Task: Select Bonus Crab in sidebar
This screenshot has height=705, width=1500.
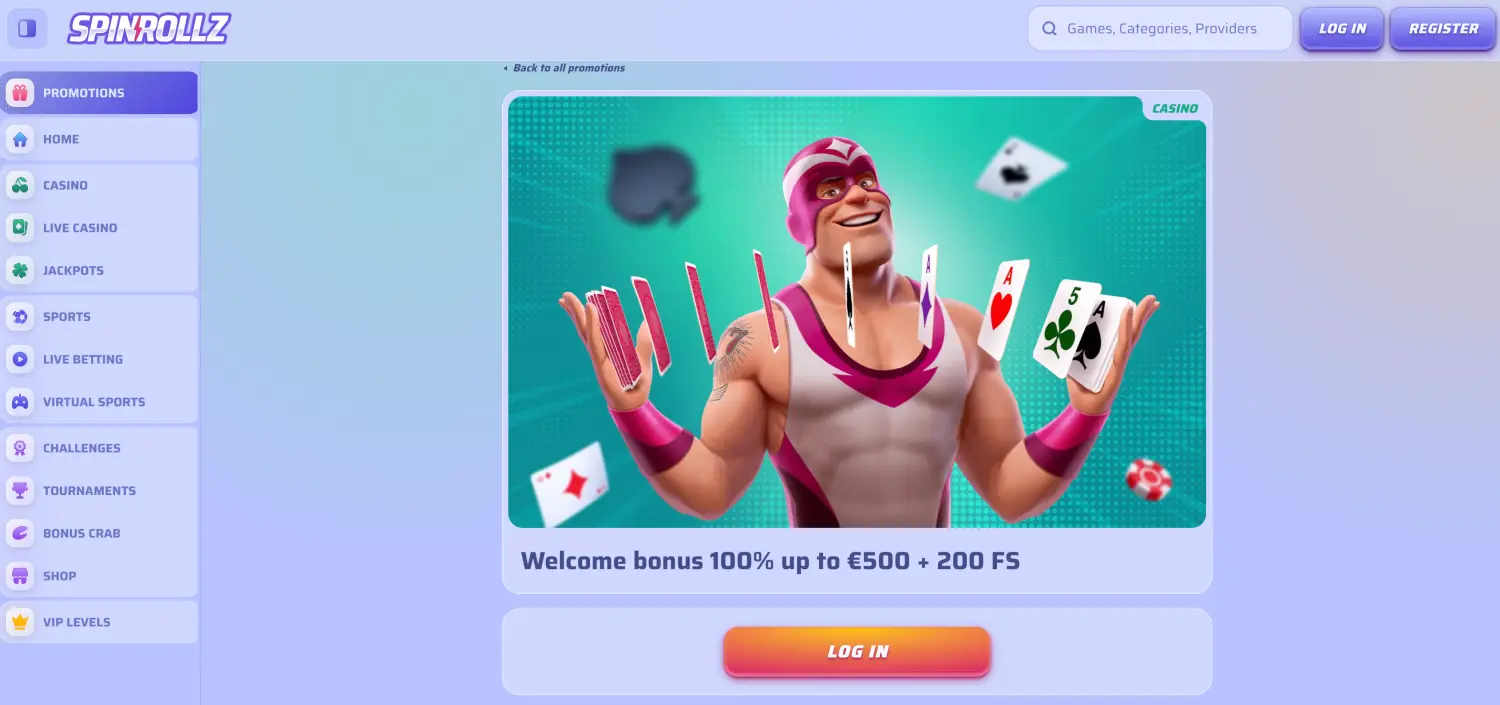Action: point(100,533)
